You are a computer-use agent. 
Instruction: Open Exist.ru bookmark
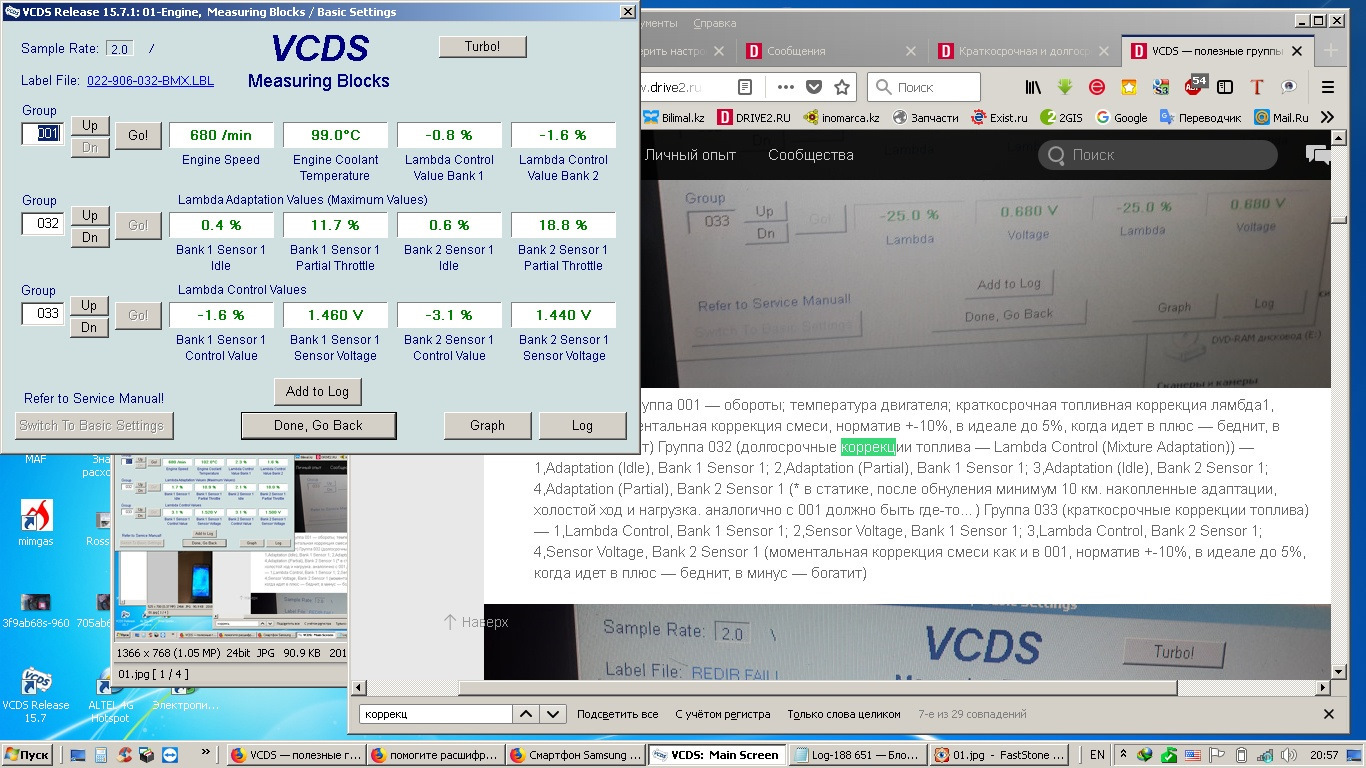(998, 117)
